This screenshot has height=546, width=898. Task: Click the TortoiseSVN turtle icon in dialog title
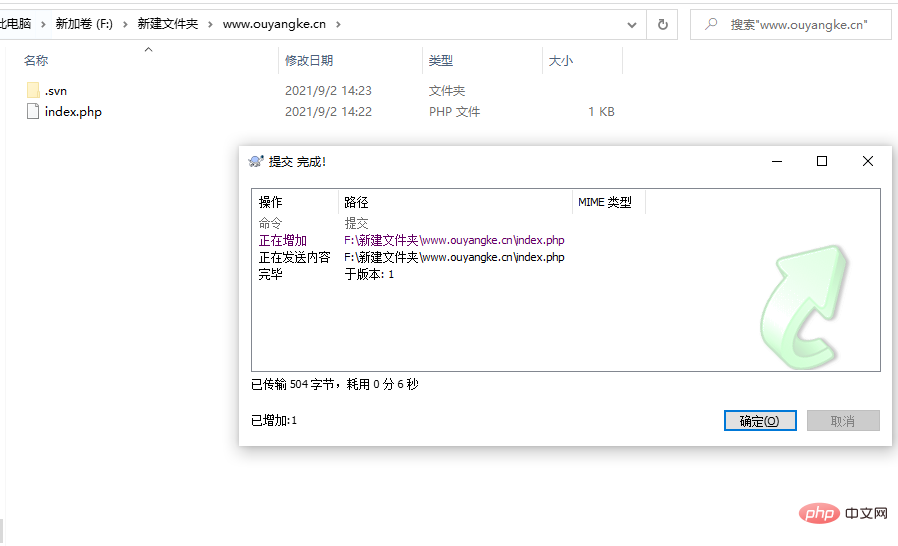point(255,162)
